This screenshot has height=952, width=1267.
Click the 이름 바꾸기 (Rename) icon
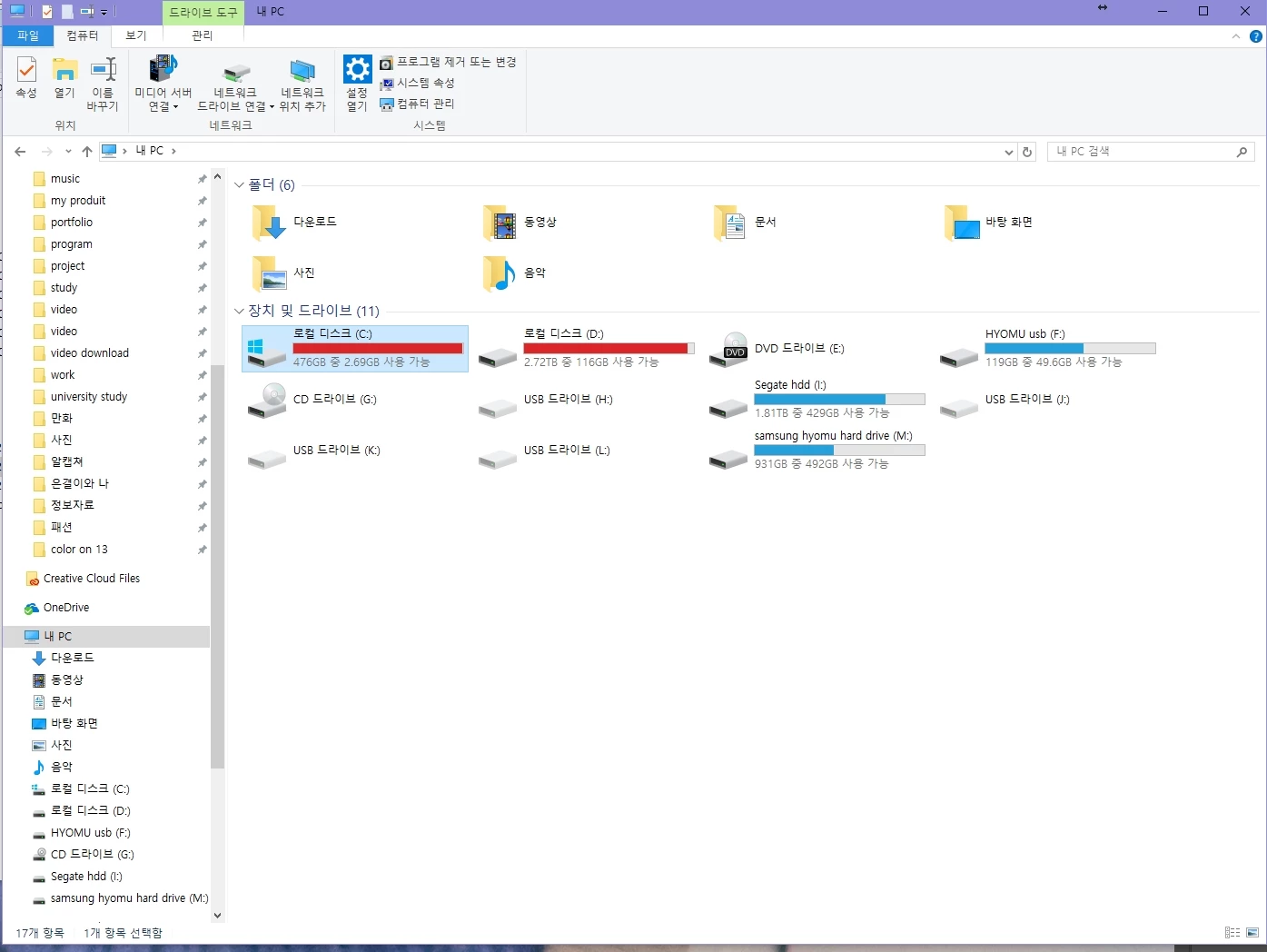[103, 84]
